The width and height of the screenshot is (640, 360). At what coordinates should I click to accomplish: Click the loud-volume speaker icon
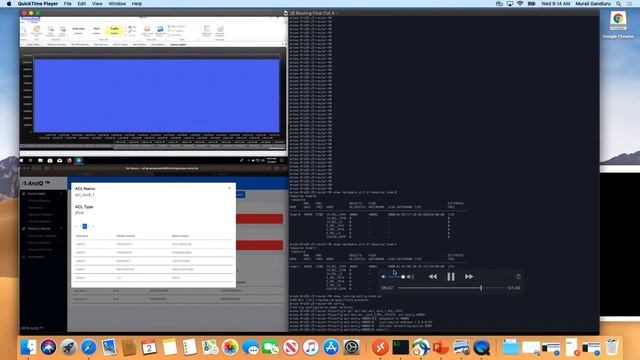tap(410, 277)
